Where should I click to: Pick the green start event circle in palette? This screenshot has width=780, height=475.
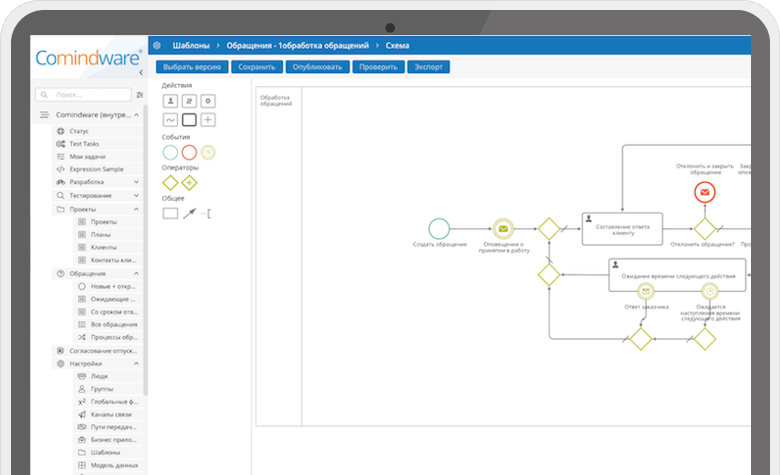point(170,152)
